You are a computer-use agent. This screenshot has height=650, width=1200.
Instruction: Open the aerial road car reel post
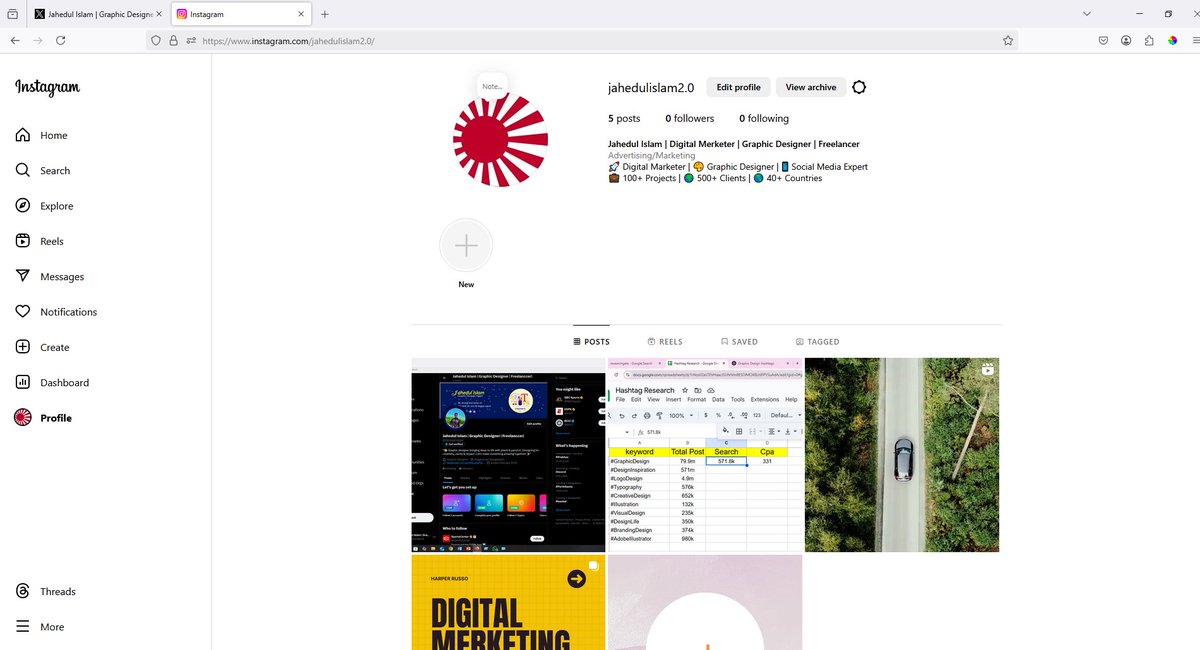point(902,455)
